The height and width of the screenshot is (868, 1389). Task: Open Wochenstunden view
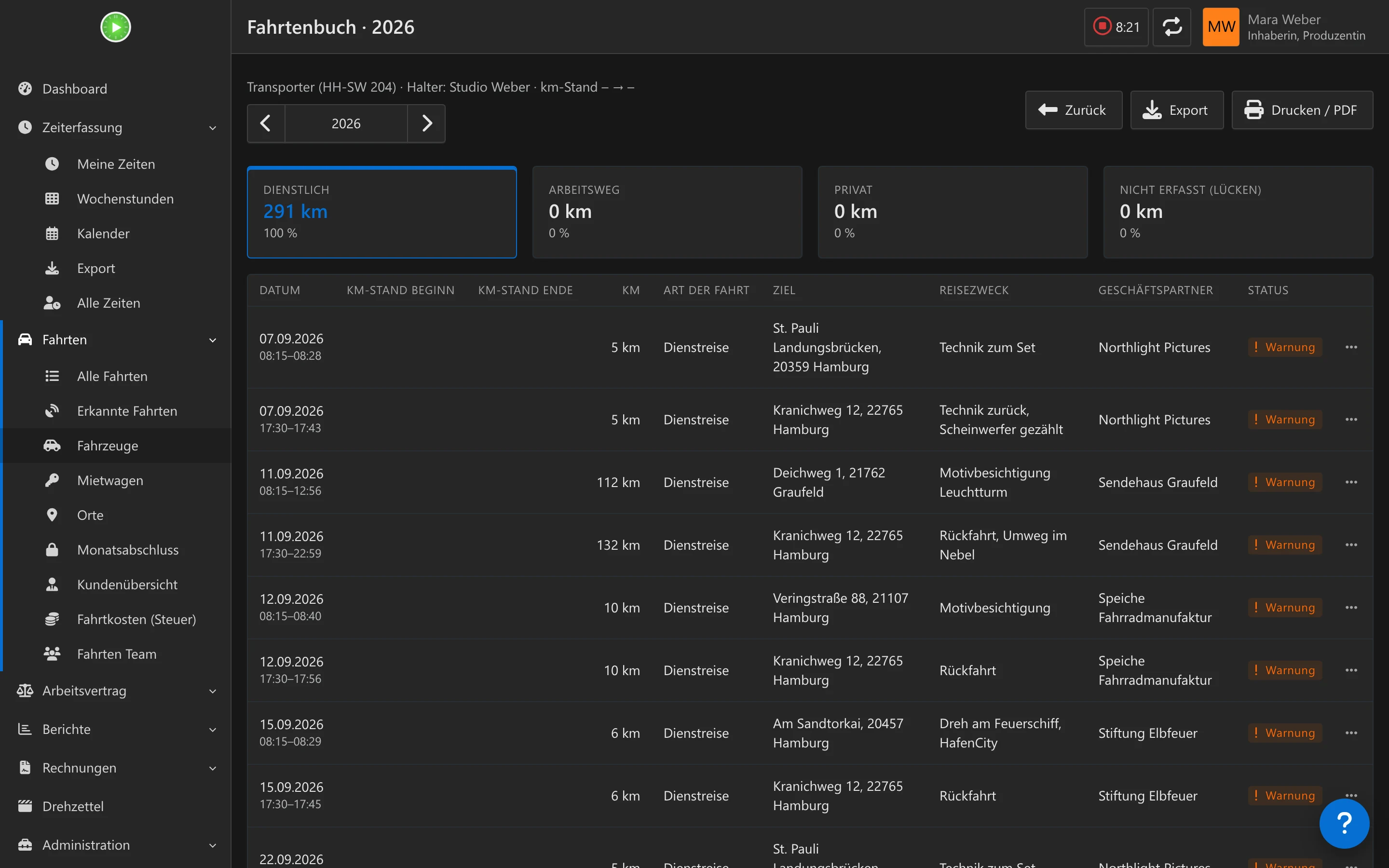click(x=116, y=199)
